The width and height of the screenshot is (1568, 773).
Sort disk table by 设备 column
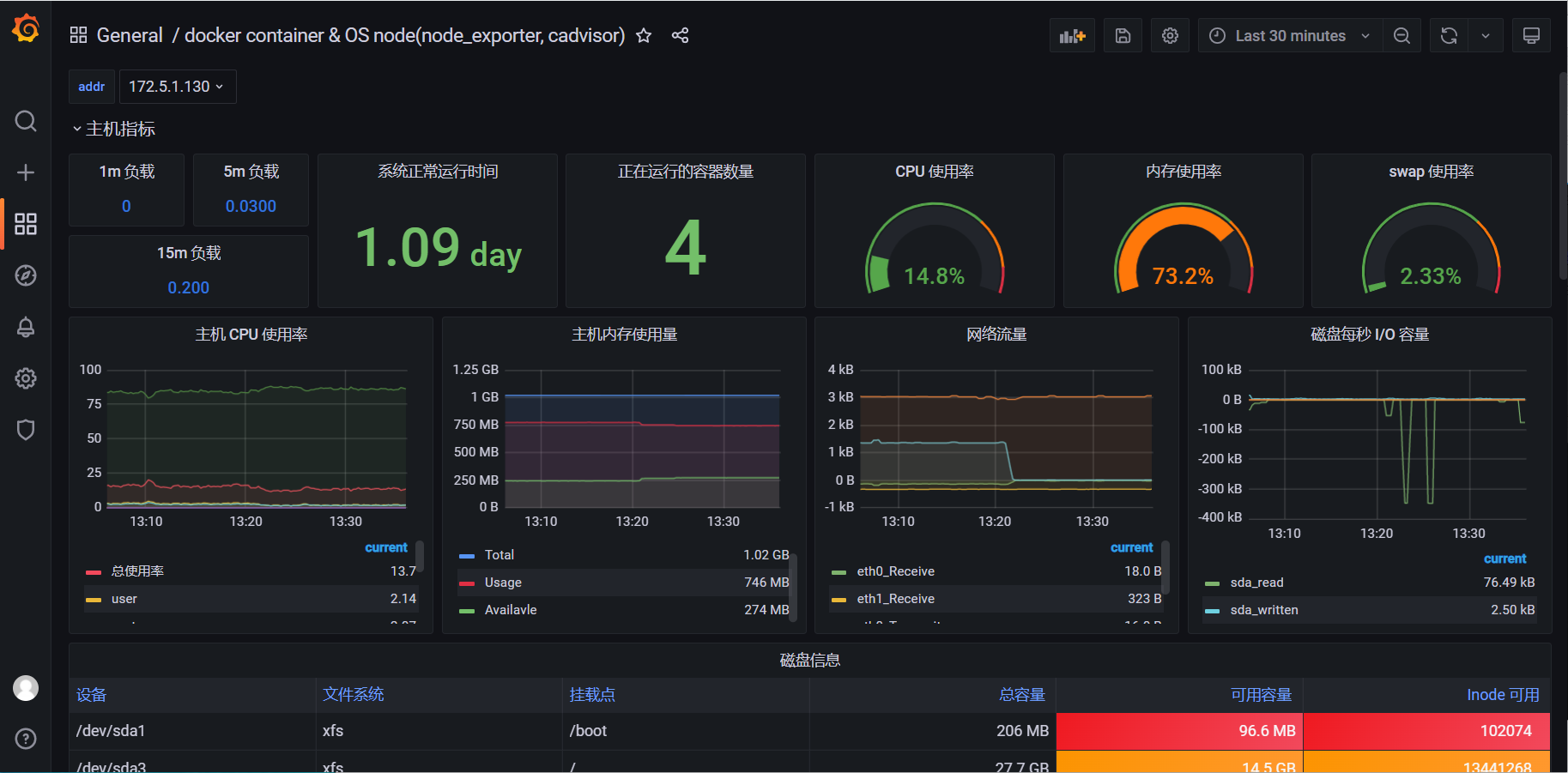tap(92, 695)
